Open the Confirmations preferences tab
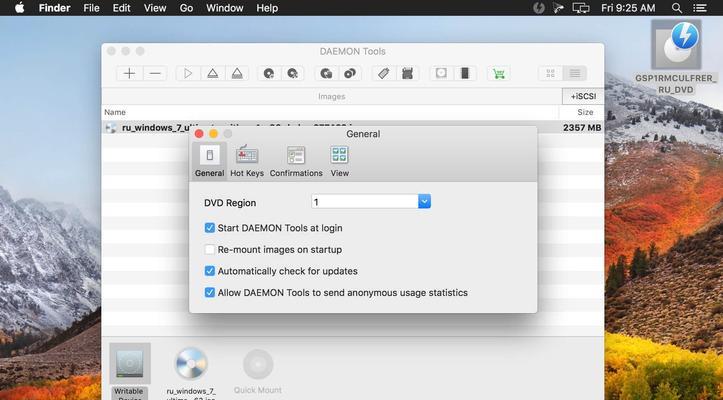 click(x=296, y=161)
